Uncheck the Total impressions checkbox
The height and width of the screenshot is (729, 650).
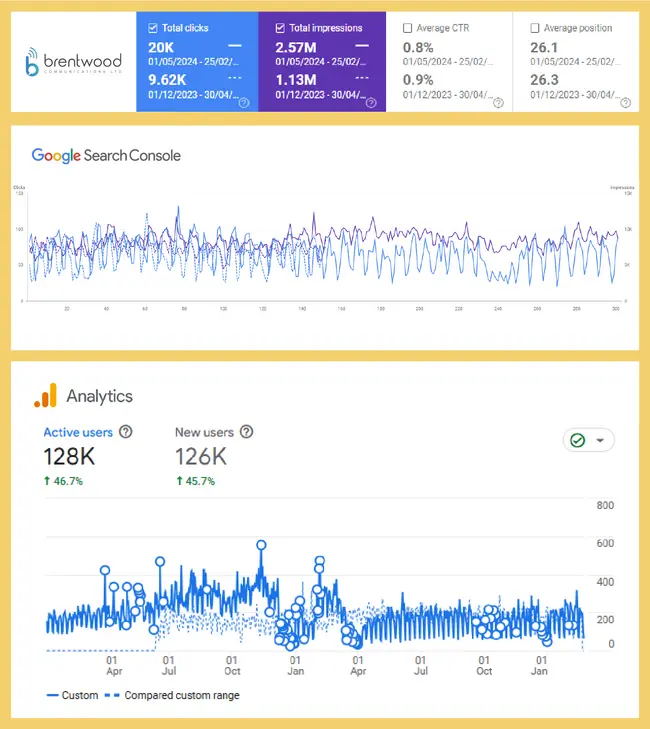pyautogui.click(x=280, y=28)
